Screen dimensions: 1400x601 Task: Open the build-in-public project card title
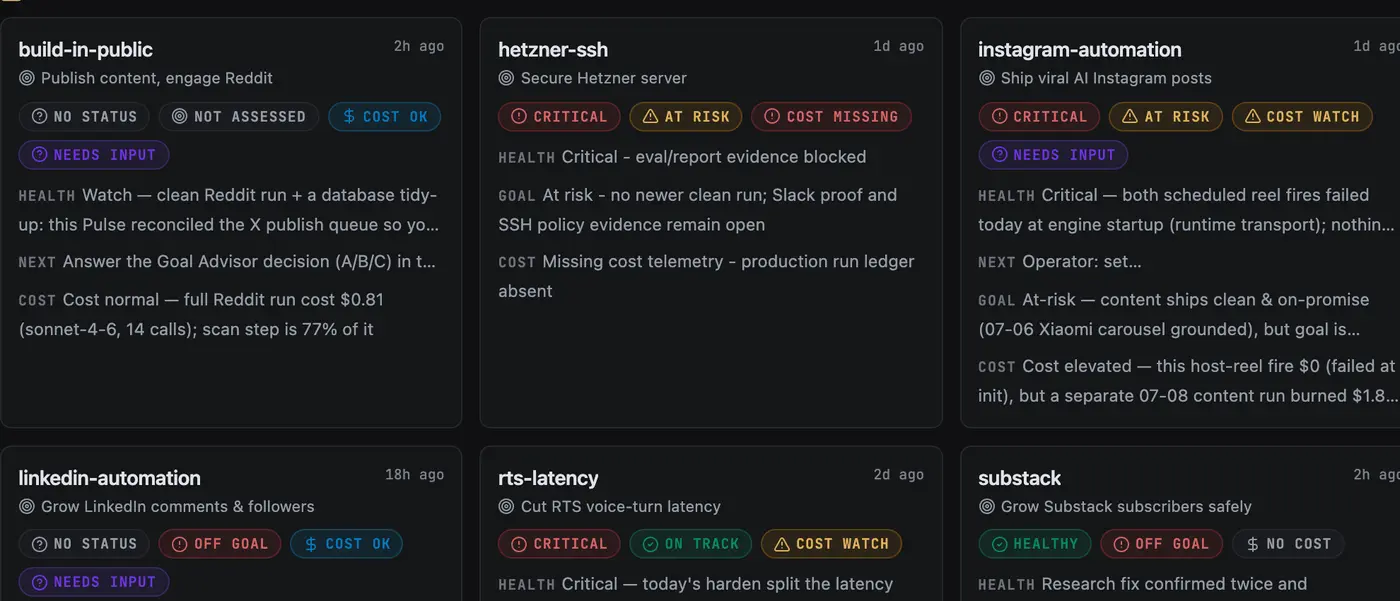tap(85, 49)
